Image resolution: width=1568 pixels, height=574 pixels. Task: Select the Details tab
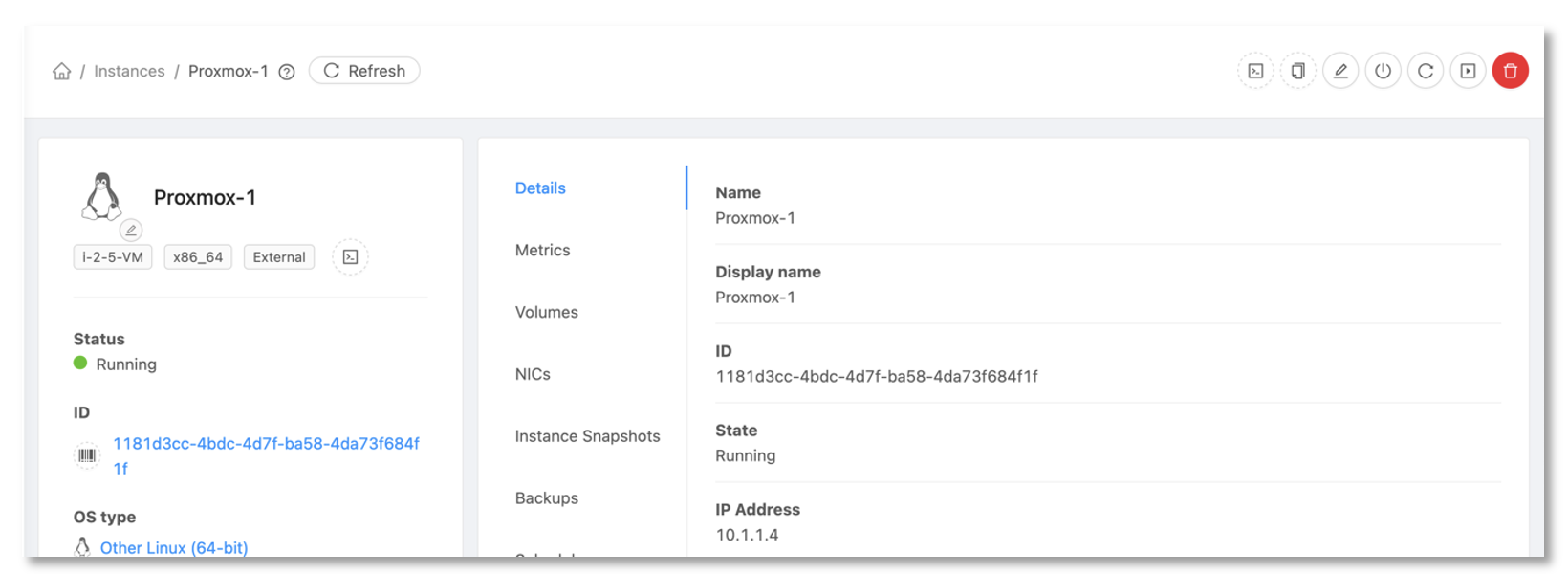click(x=540, y=188)
